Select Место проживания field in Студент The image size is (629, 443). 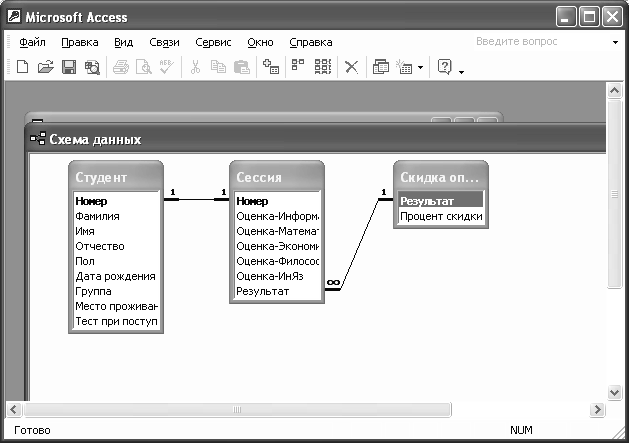116,307
